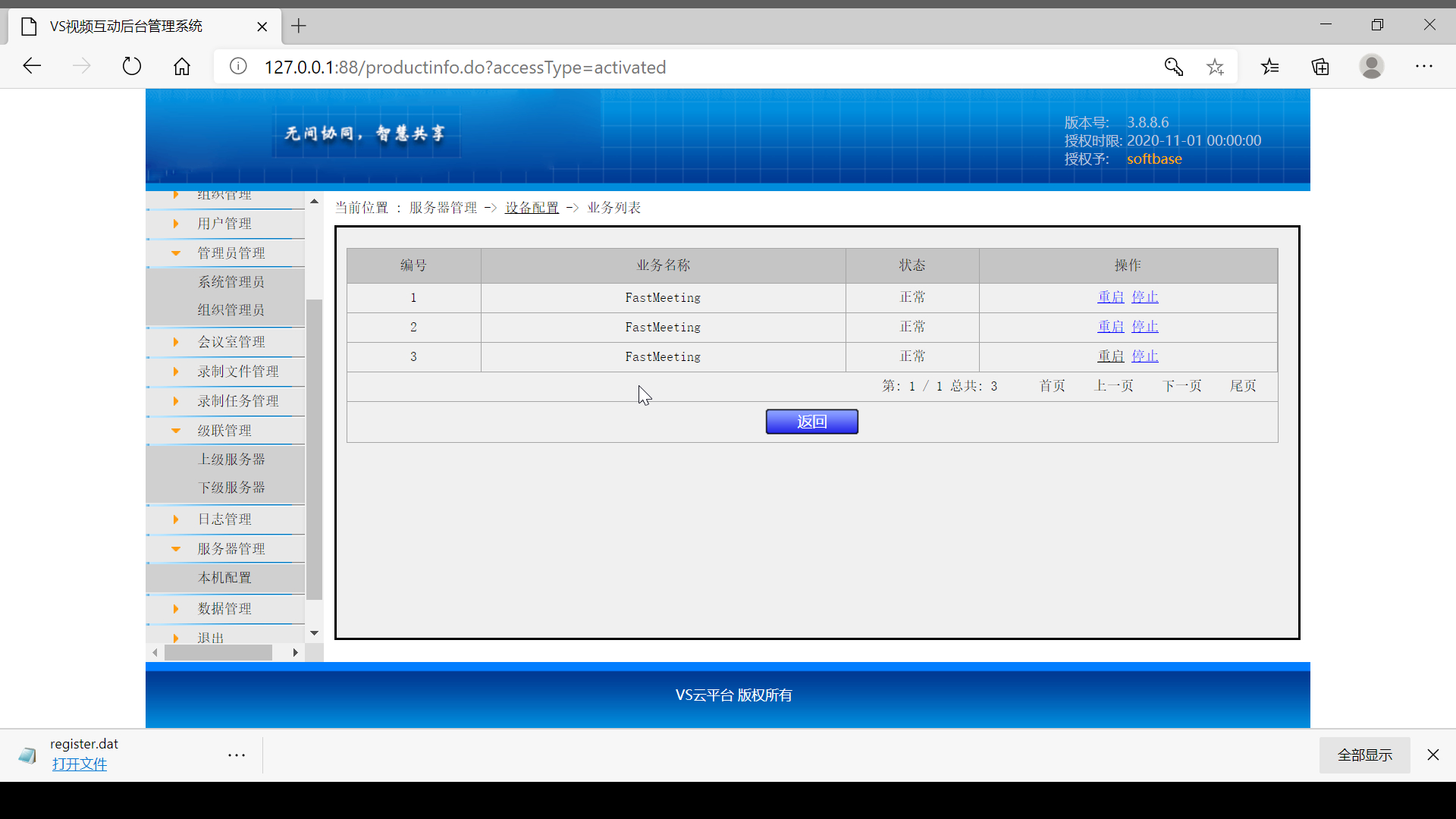This screenshot has width=1456, height=819.
Task: Open the zoom magnifier icon in address bar
Action: (x=1174, y=67)
